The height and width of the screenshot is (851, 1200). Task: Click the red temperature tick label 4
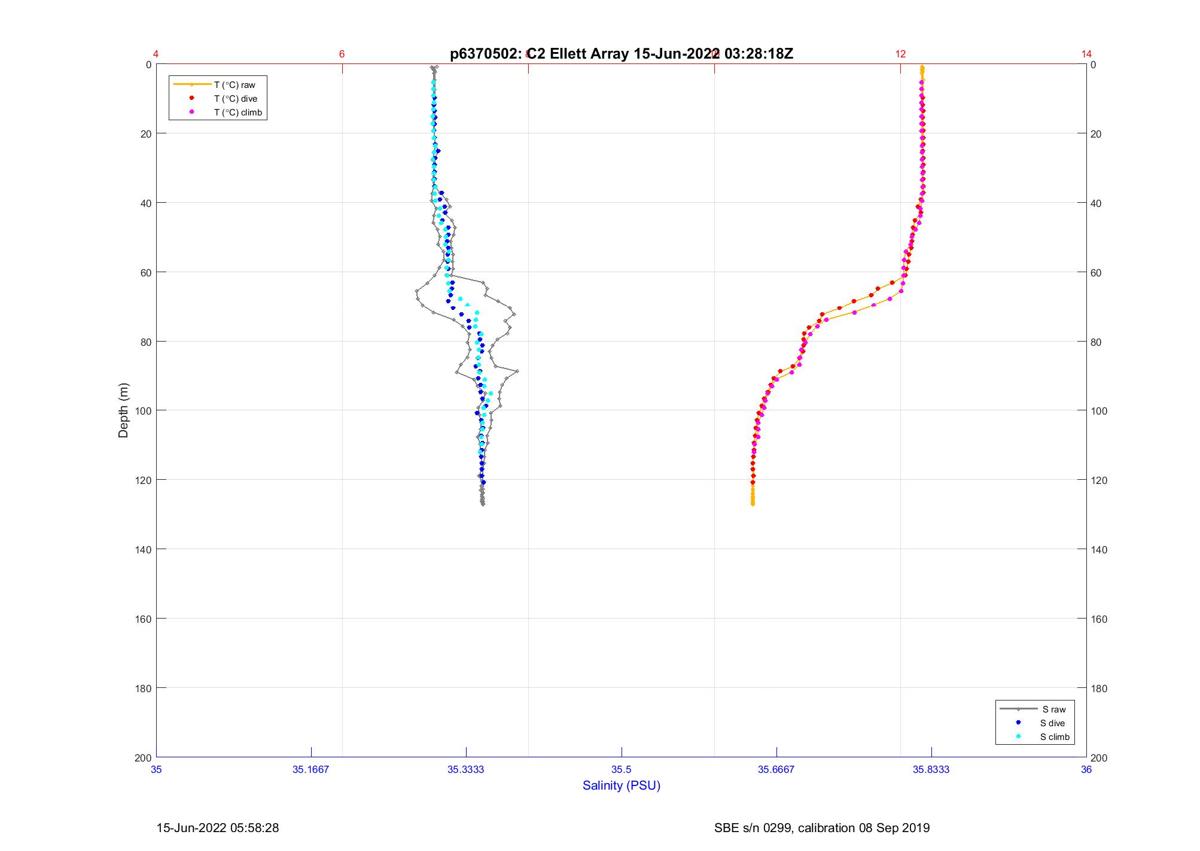point(156,54)
